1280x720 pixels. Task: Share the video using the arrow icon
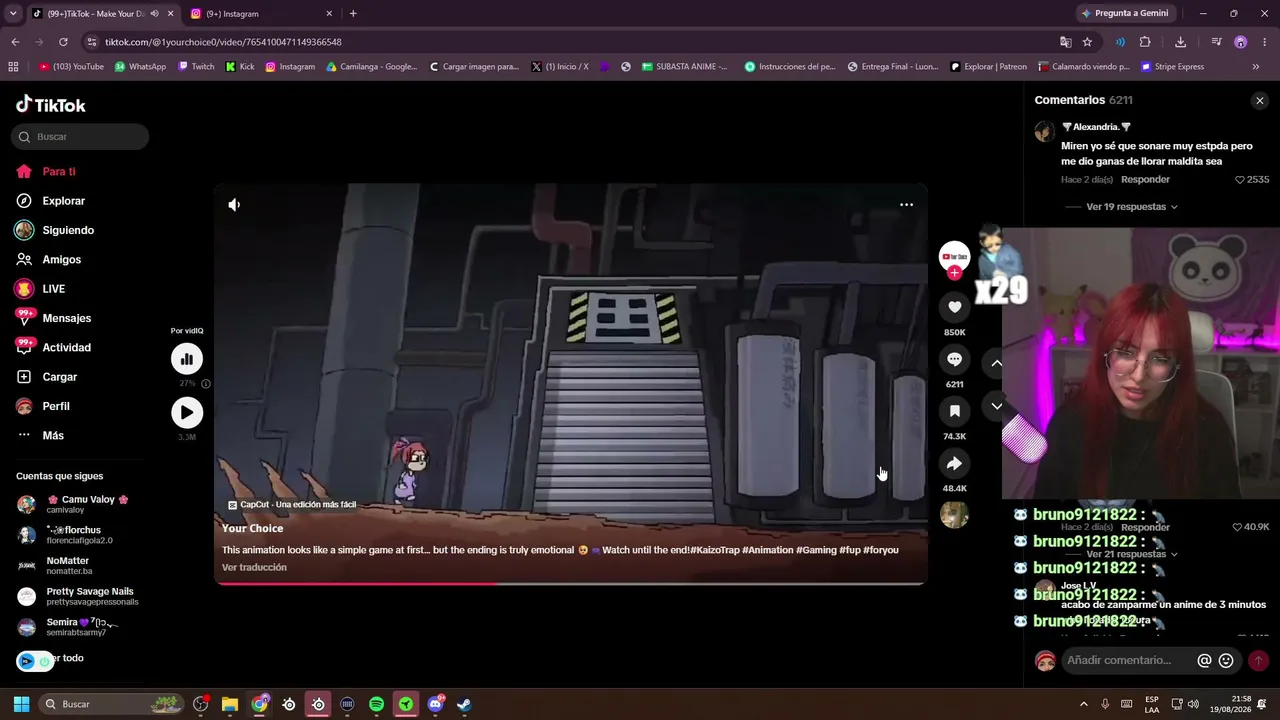954,464
